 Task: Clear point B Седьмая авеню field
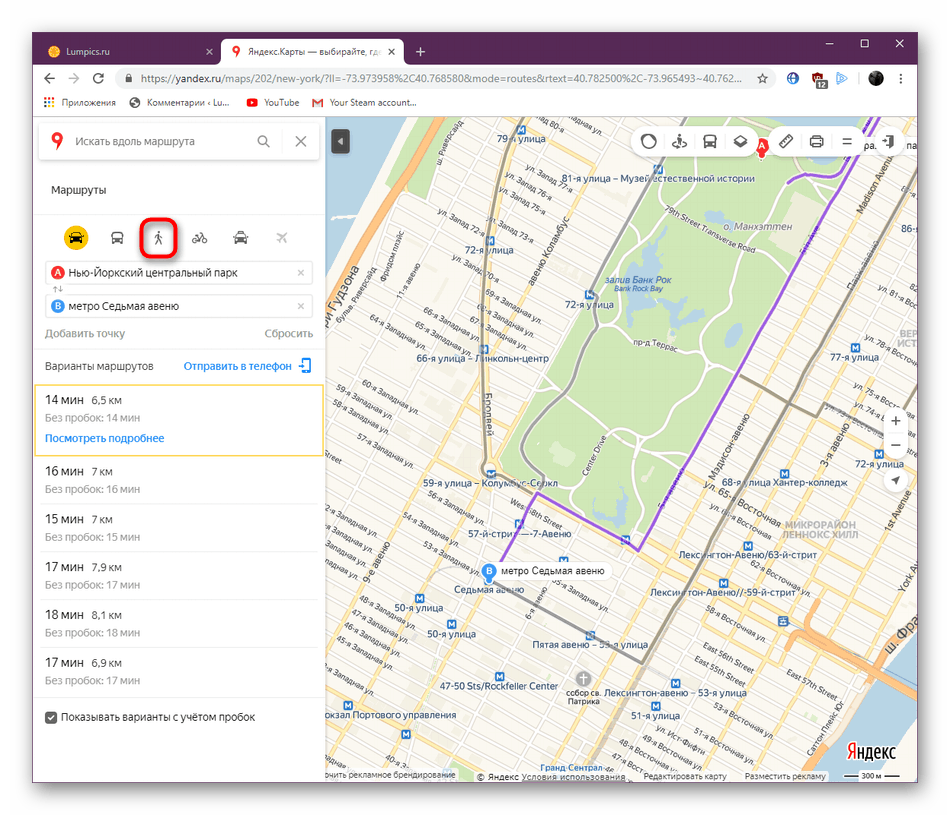click(301, 306)
